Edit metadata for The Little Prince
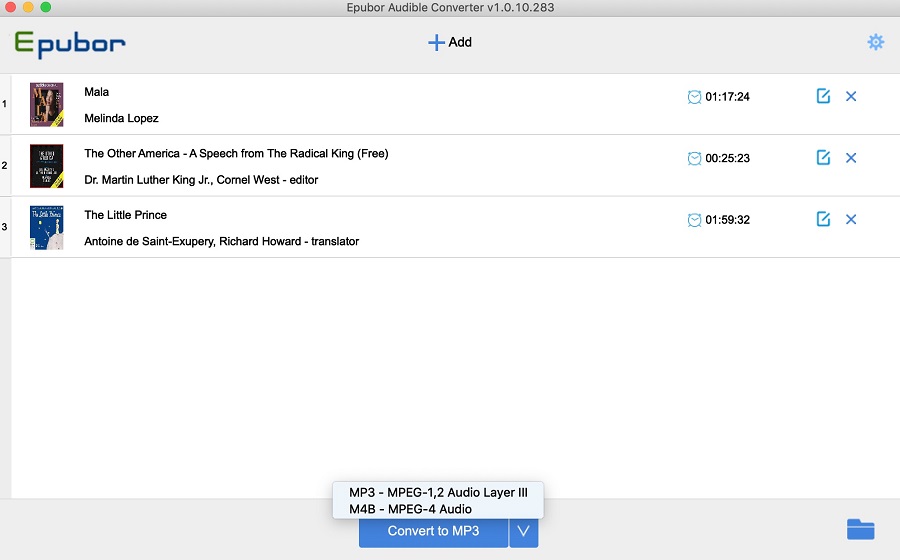Screen dimensions: 900x560 coord(823,219)
